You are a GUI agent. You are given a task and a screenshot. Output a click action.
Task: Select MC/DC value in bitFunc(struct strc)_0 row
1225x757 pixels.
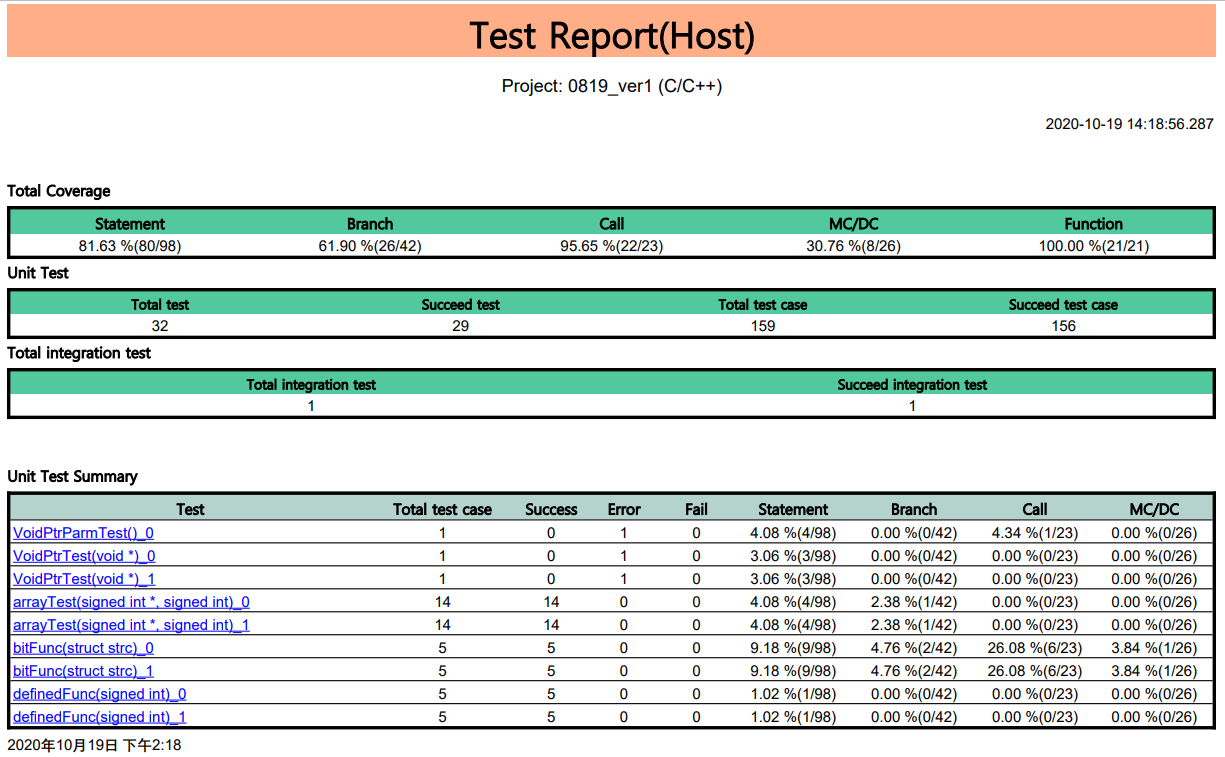tap(1154, 648)
